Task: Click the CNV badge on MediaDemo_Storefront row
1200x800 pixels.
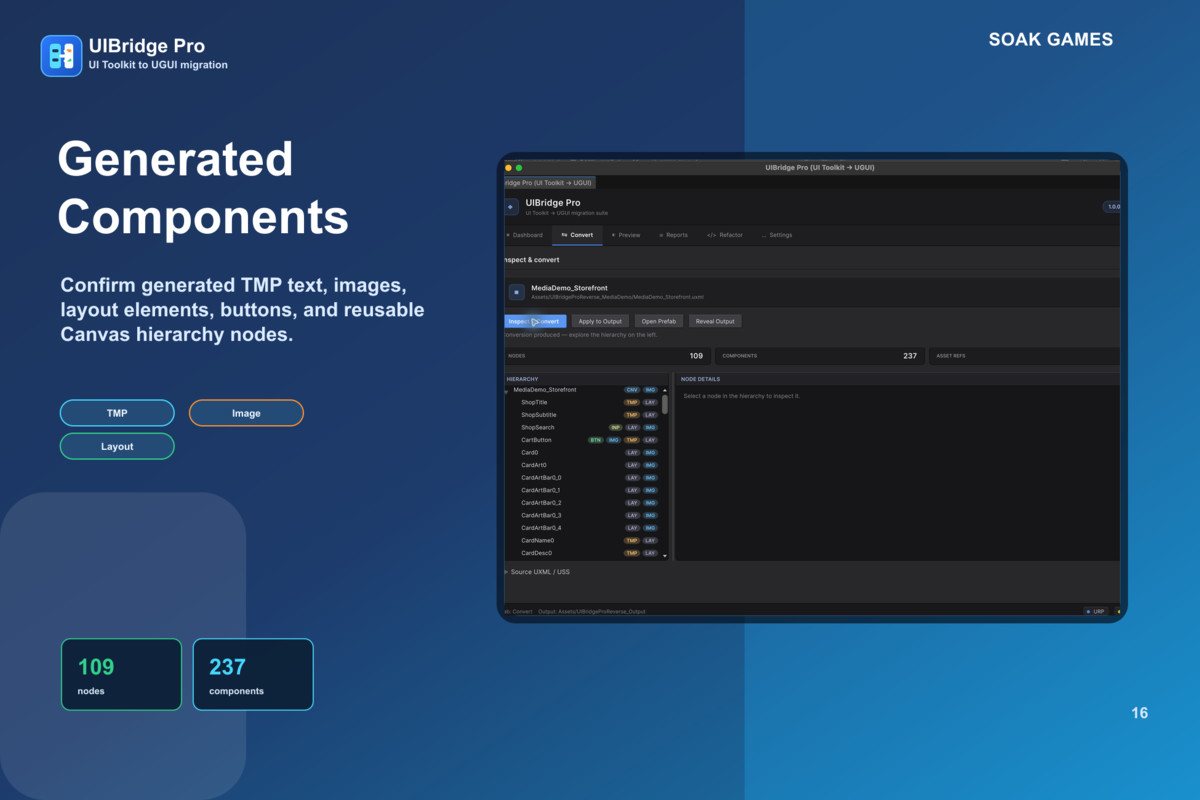Action: coord(632,390)
